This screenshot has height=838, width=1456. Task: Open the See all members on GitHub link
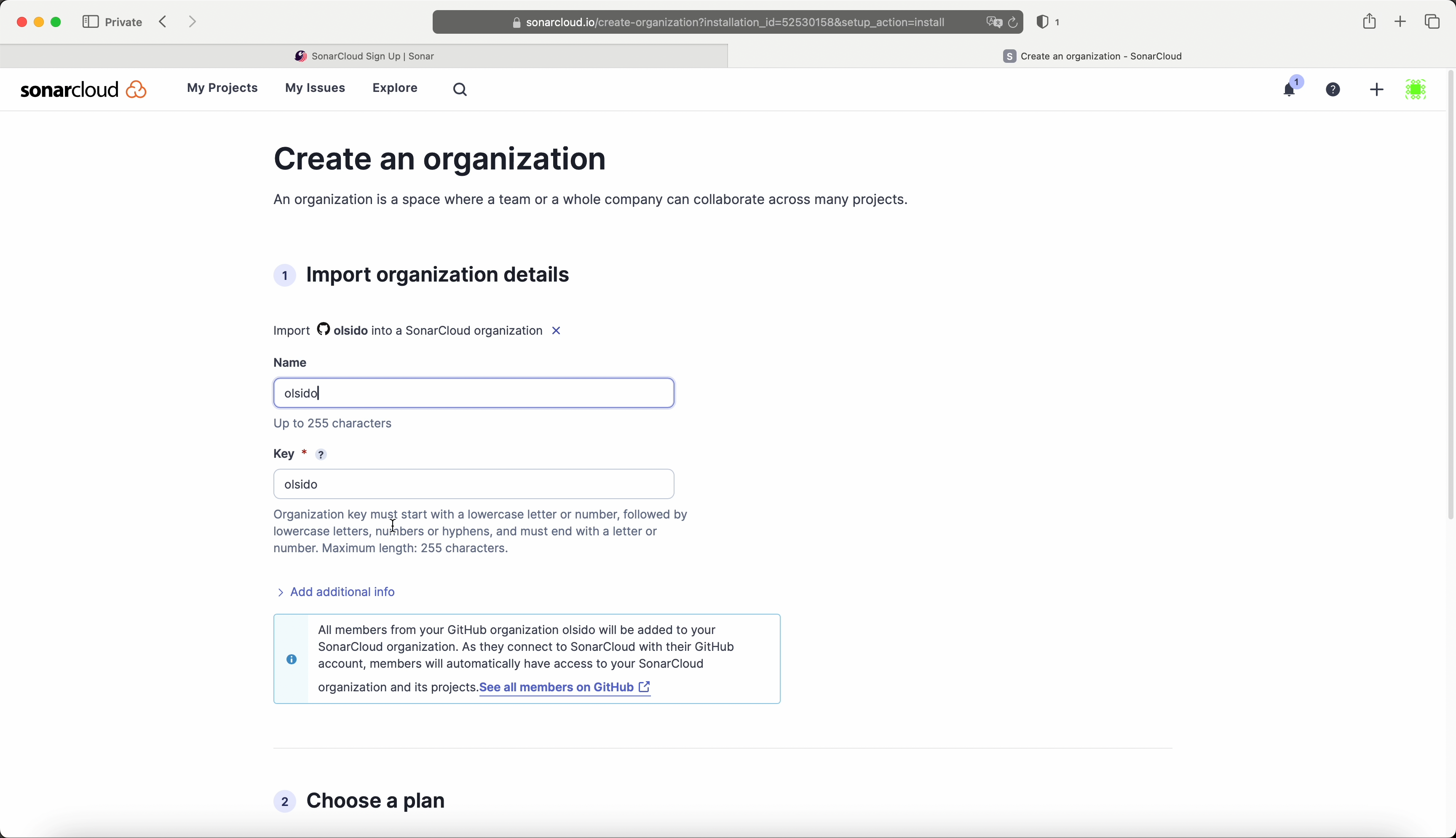564,687
